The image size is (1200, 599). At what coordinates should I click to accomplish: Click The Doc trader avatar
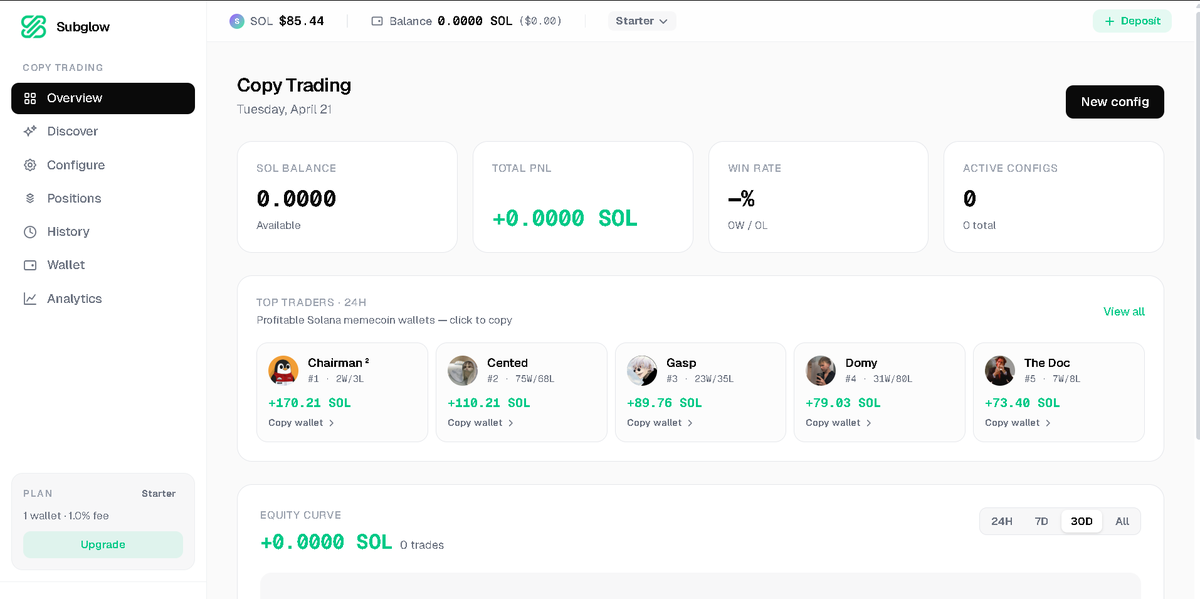[x=1000, y=370]
